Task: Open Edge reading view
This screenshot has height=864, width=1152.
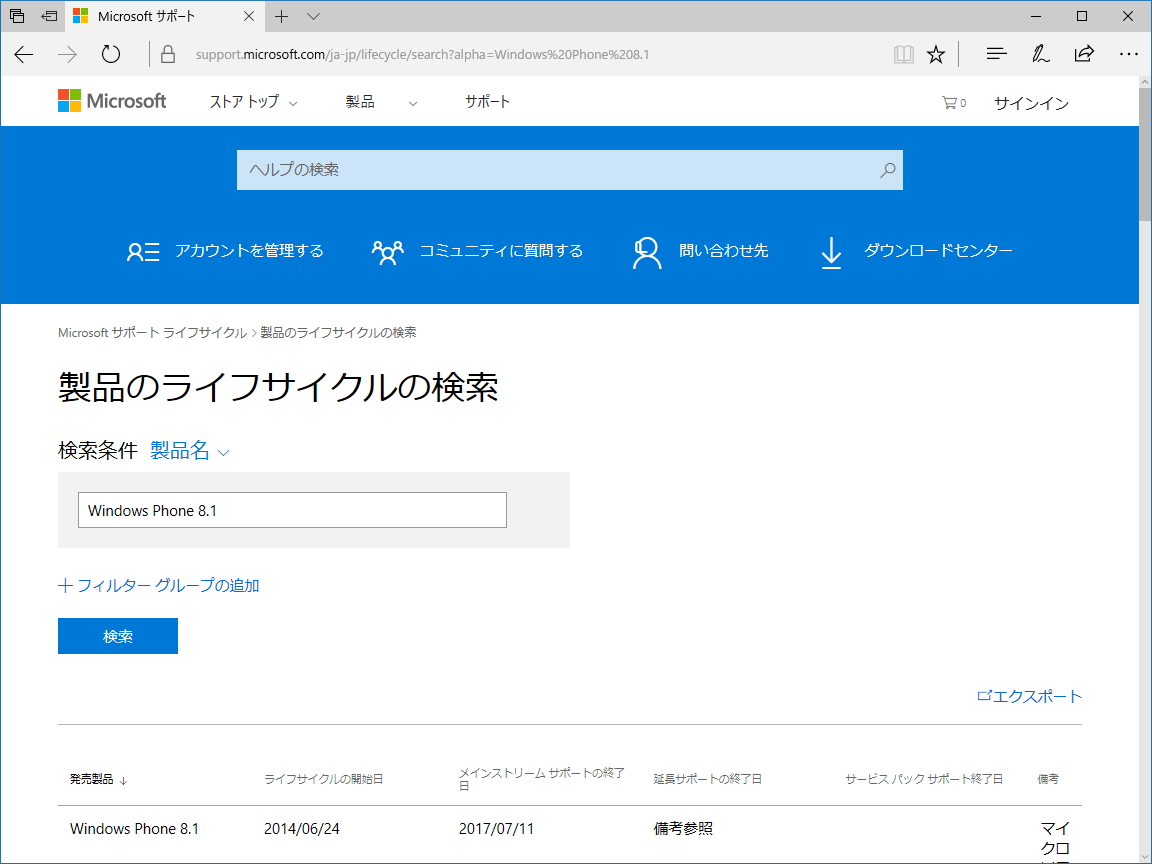Action: [x=903, y=53]
